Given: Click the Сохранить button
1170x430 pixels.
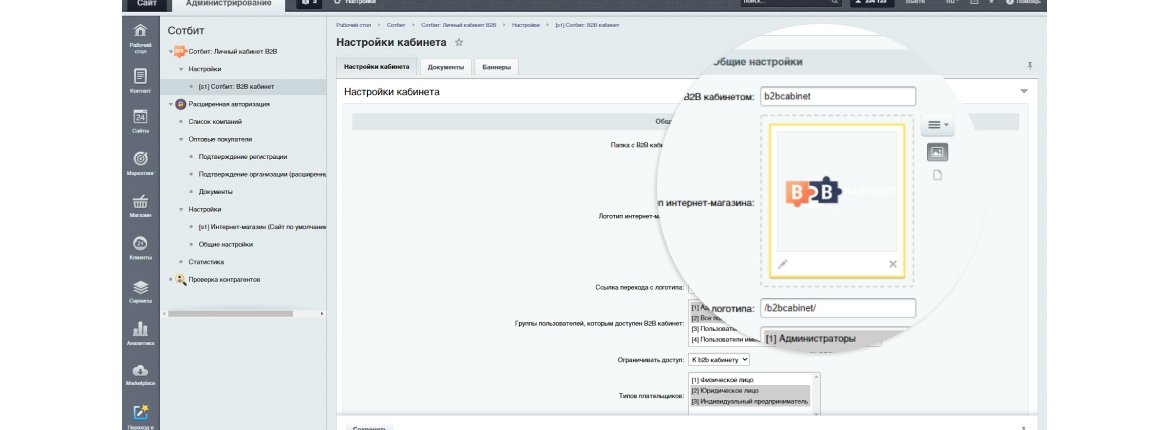Looking at the screenshot, I should [x=369, y=428].
